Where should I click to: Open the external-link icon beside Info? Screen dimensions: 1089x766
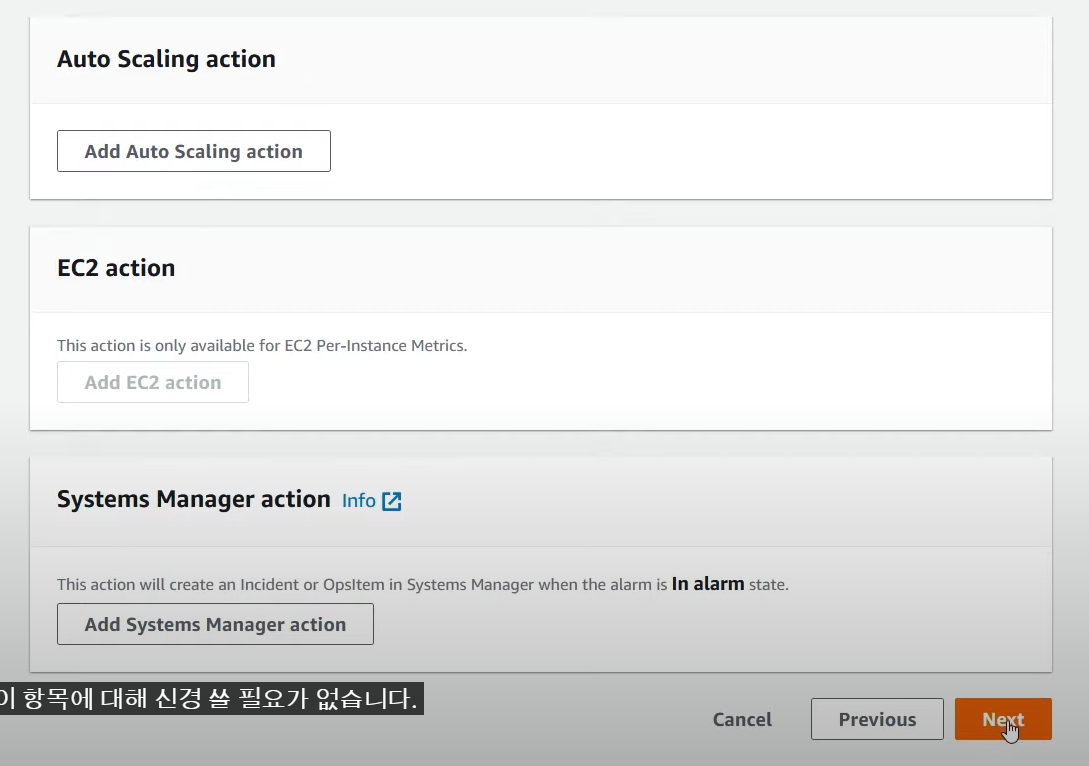point(392,501)
